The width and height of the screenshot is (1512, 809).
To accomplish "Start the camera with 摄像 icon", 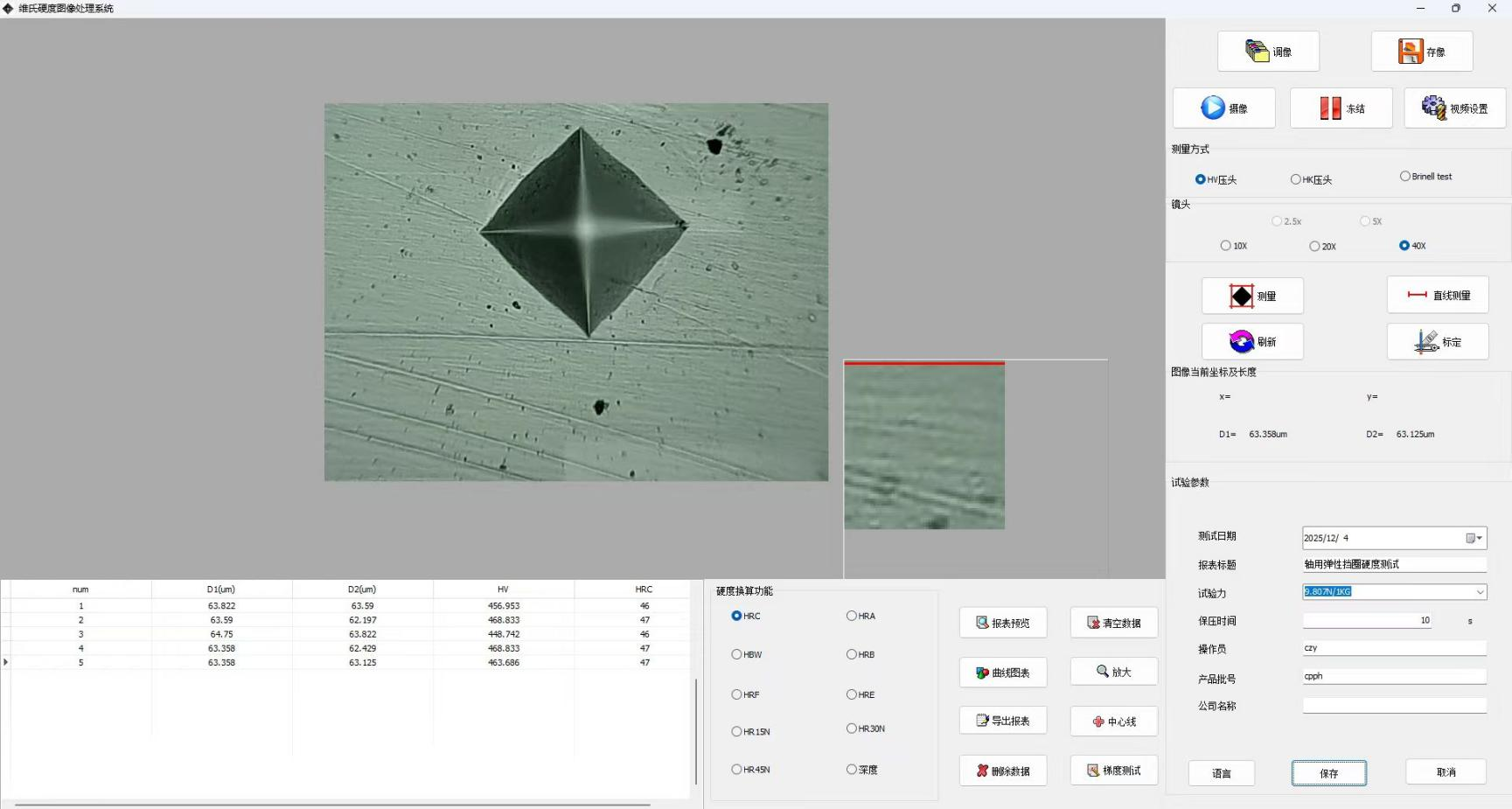I will point(1212,108).
